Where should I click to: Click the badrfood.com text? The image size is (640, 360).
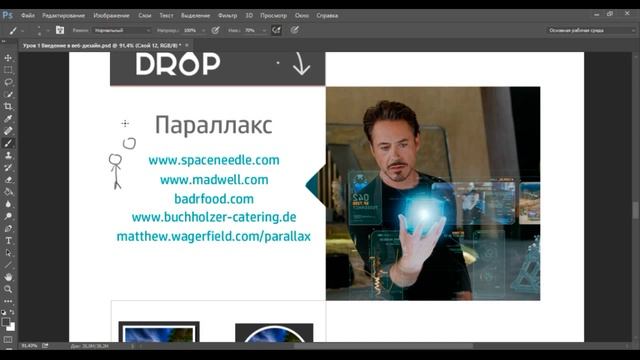tap(214, 199)
